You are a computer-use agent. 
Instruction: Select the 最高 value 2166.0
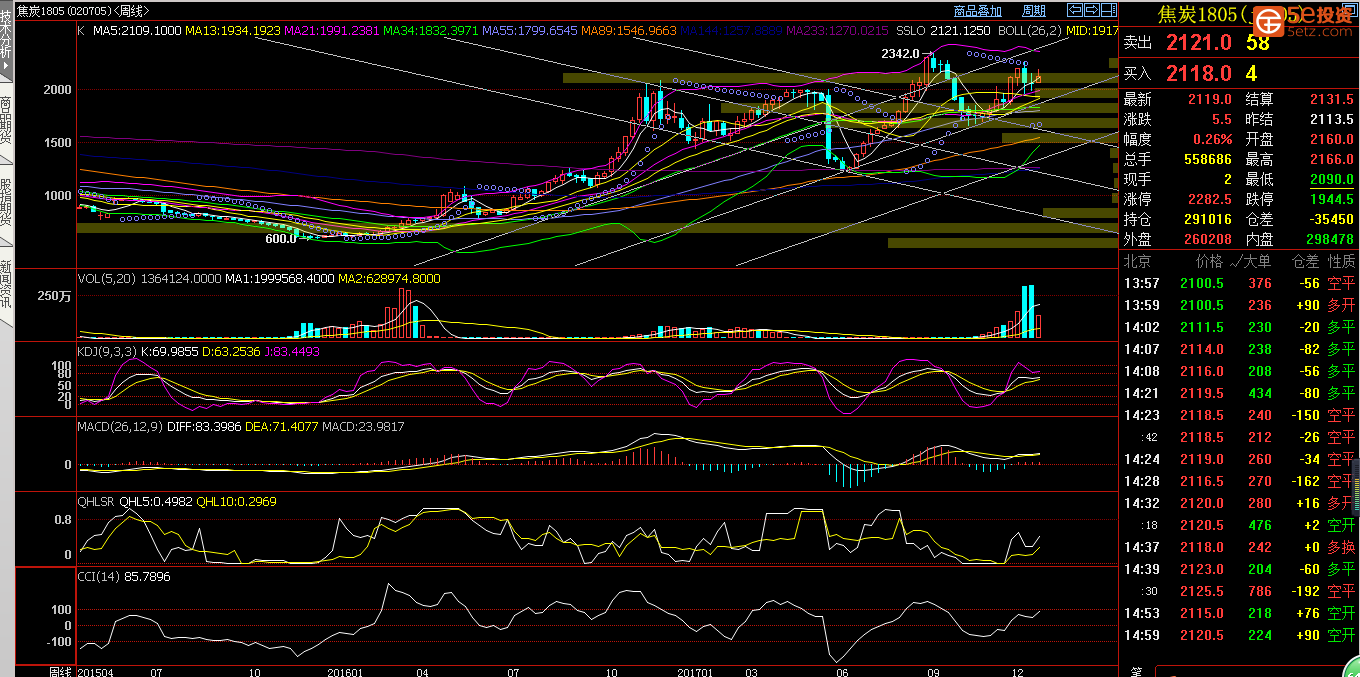(x=1331, y=159)
